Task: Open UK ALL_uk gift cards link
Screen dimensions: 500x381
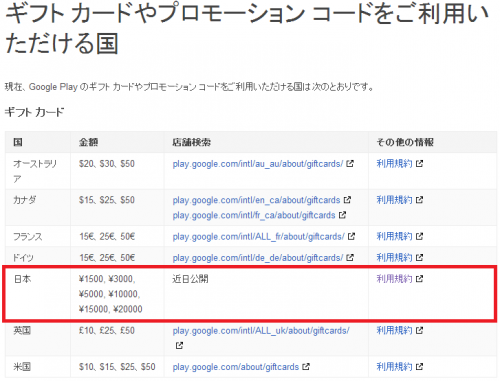Action: pyautogui.click(x=261, y=331)
